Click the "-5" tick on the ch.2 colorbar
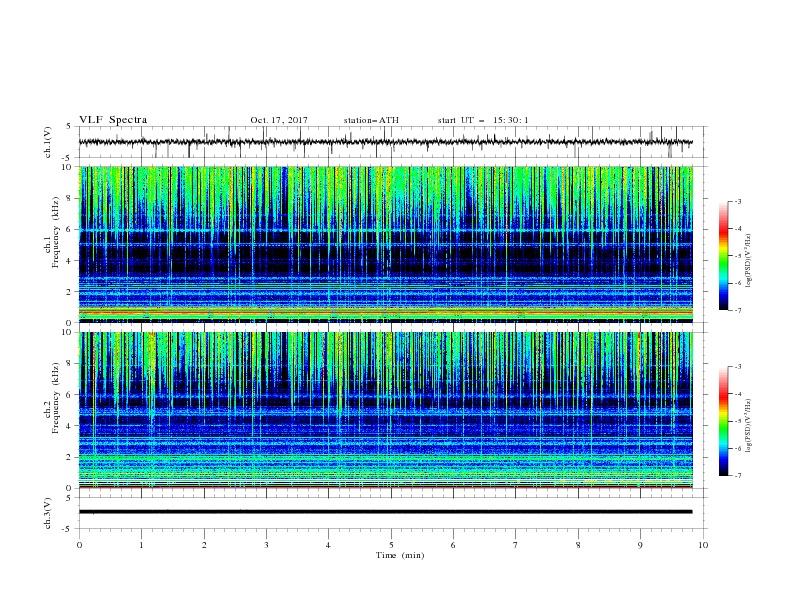Screen dimensions: 792x612 [x=738, y=421]
